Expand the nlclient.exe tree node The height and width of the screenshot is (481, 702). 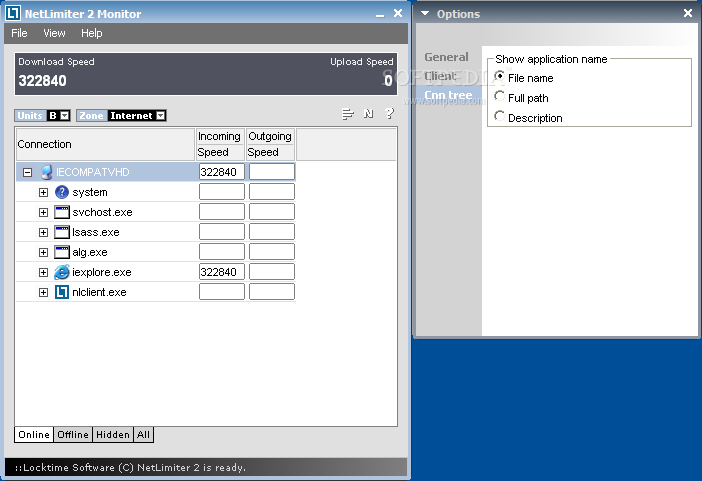pos(43,292)
